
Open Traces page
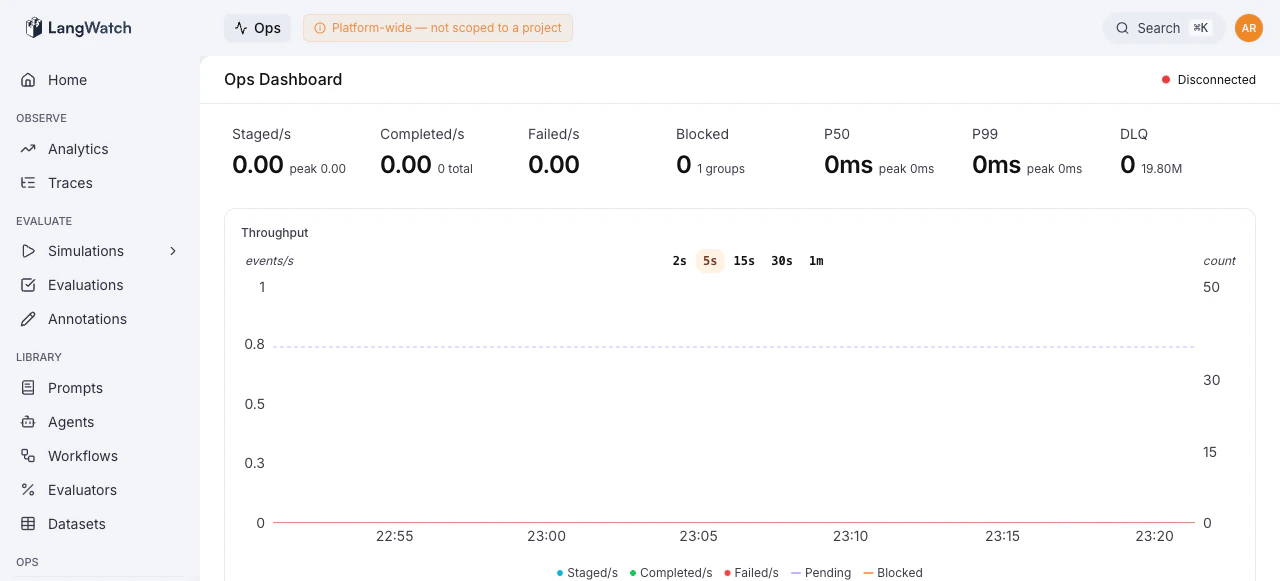100,183
